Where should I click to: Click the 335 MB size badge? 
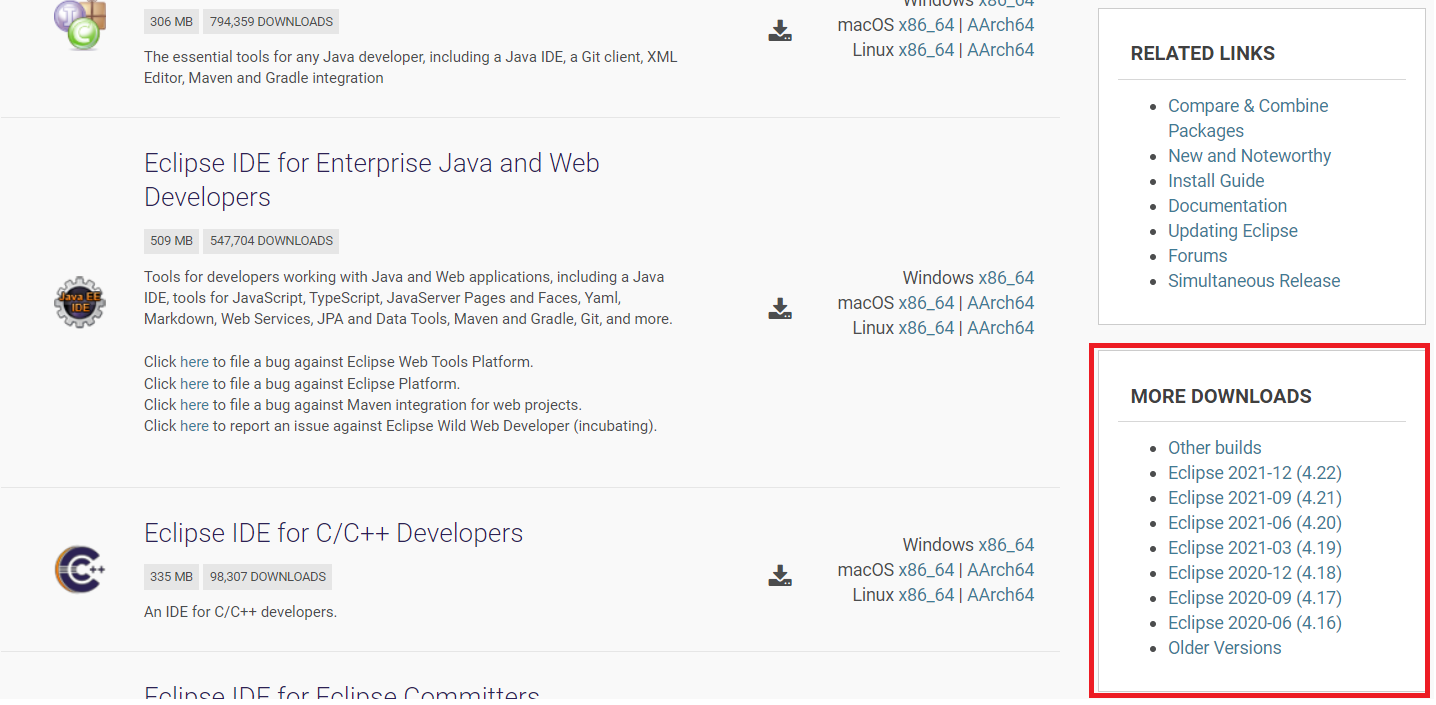[171, 577]
